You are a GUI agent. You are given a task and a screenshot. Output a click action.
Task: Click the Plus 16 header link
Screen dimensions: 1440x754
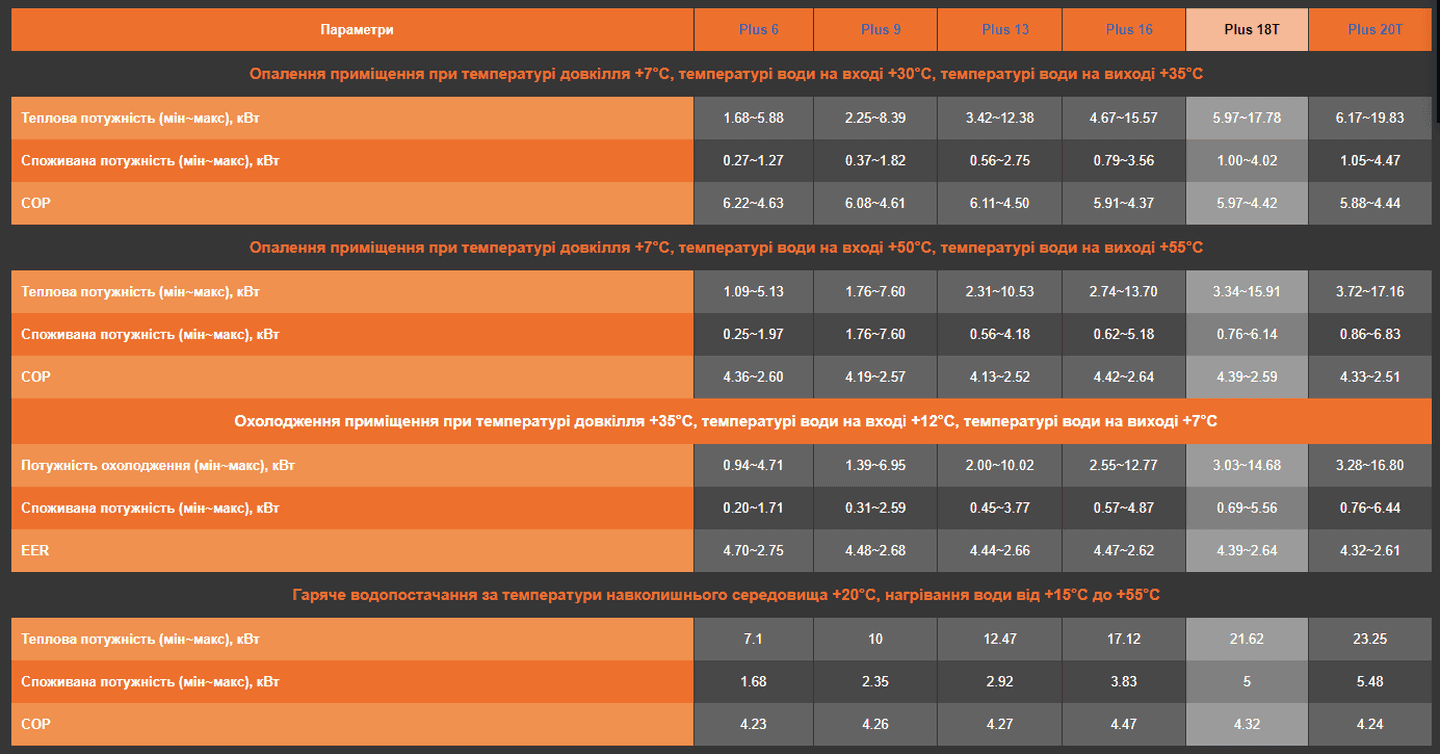(x=1129, y=29)
